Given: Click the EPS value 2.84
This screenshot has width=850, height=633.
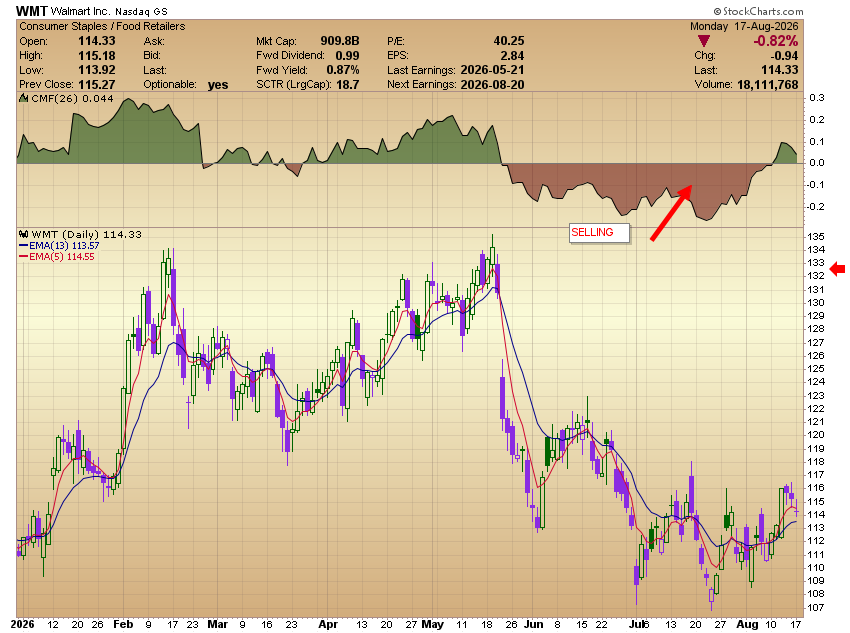Looking at the screenshot, I should click(x=512, y=55).
